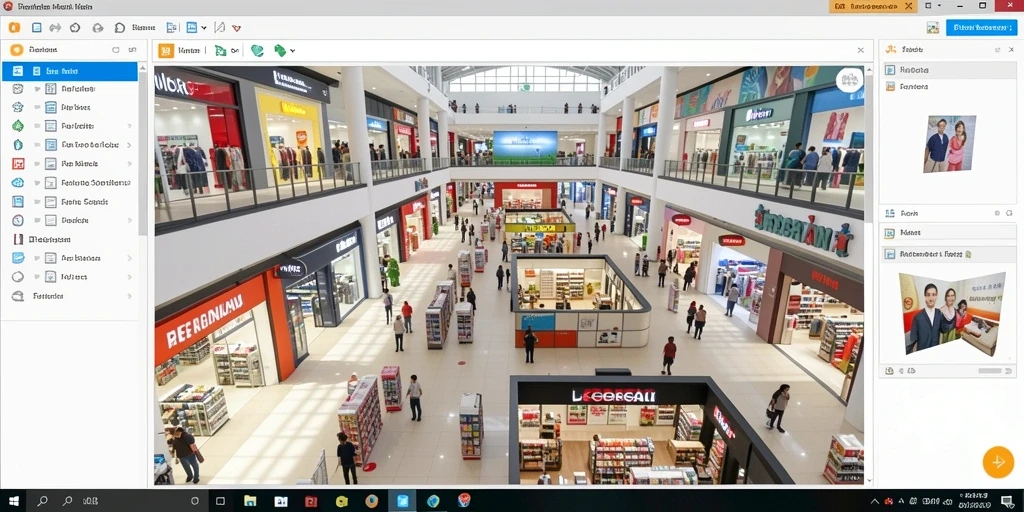
Task: Select the highlighted first row in right panel
Action: [x=950, y=69]
